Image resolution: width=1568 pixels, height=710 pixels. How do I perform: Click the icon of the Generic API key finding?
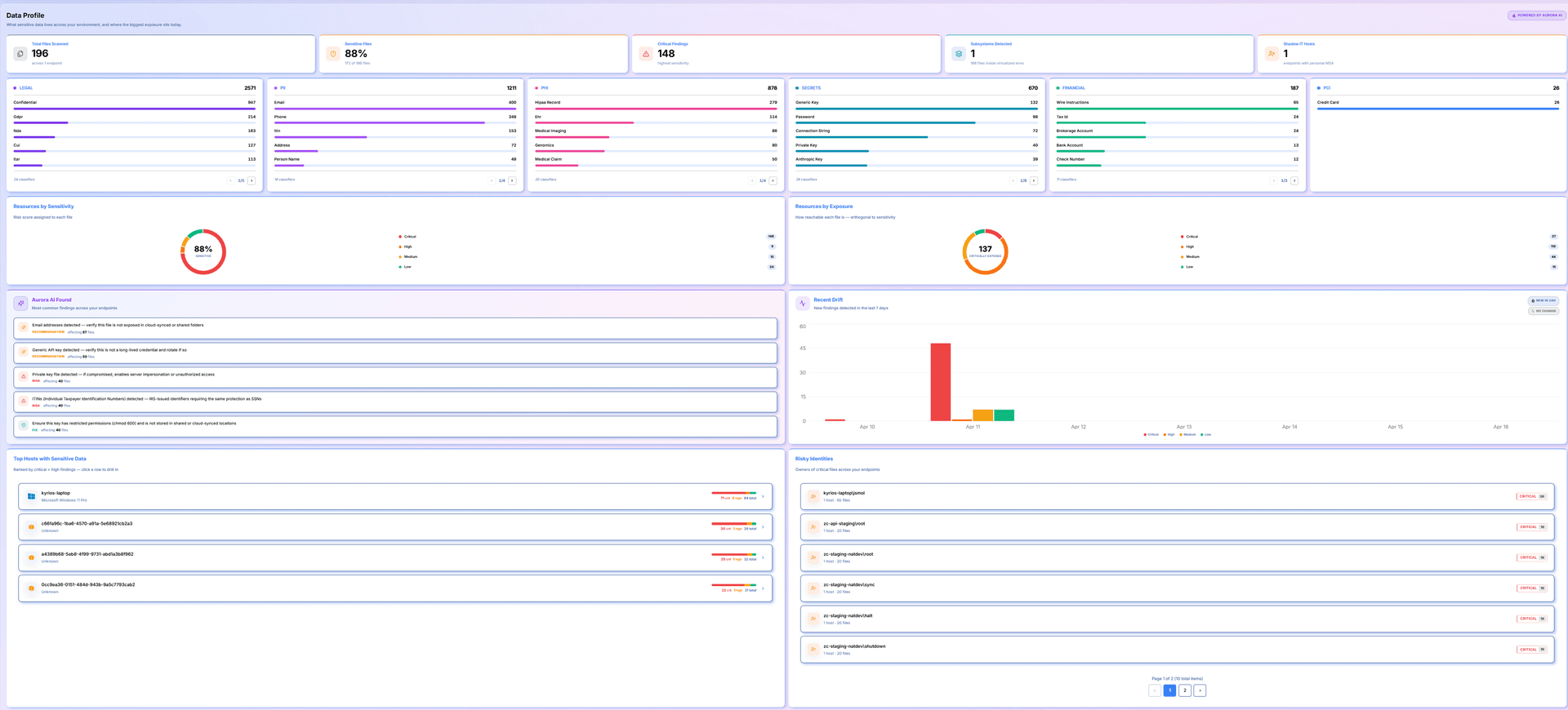click(24, 352)
